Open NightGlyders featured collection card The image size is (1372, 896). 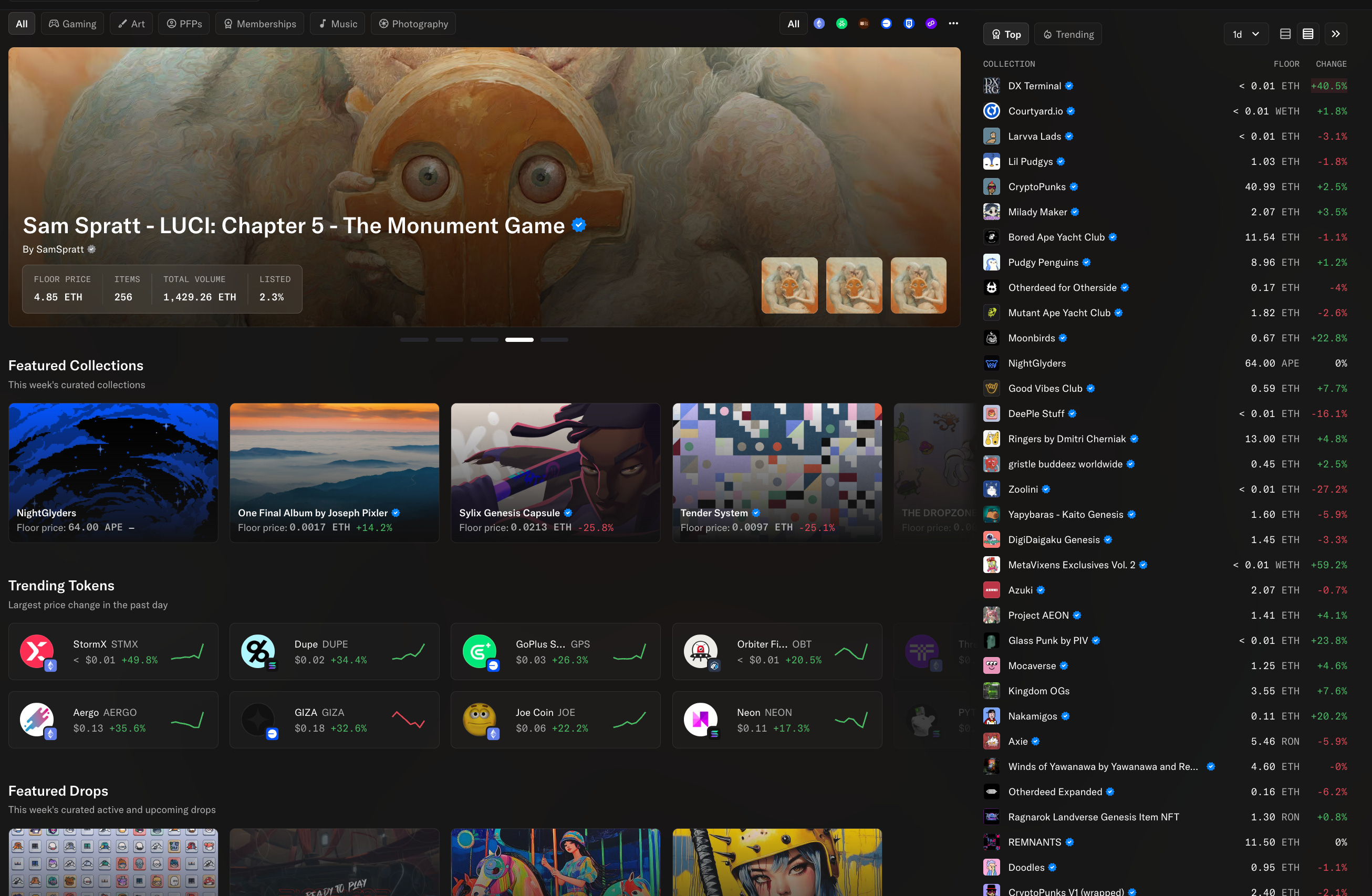point(113,473)
